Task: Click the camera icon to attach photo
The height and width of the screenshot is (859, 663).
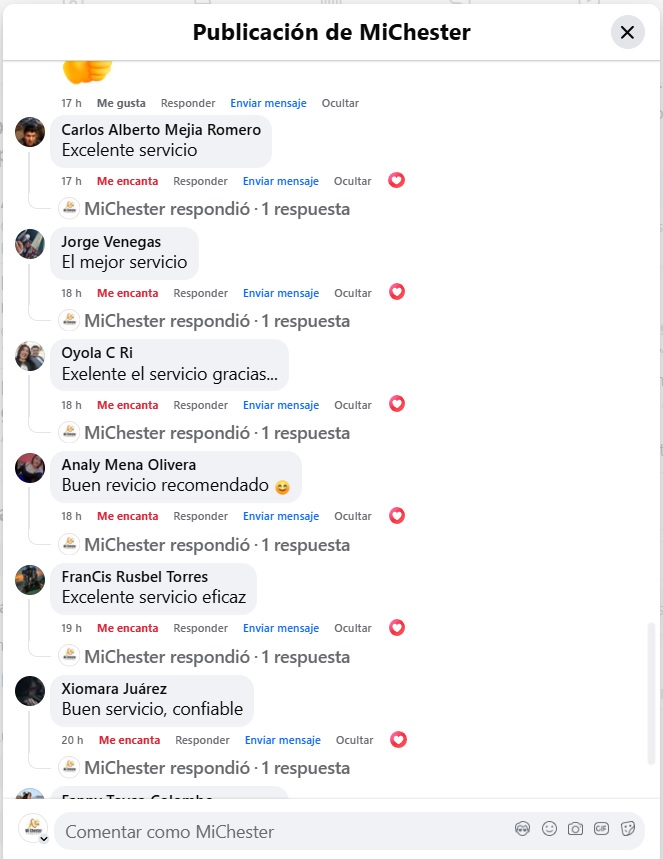Action: coord(575,828)
